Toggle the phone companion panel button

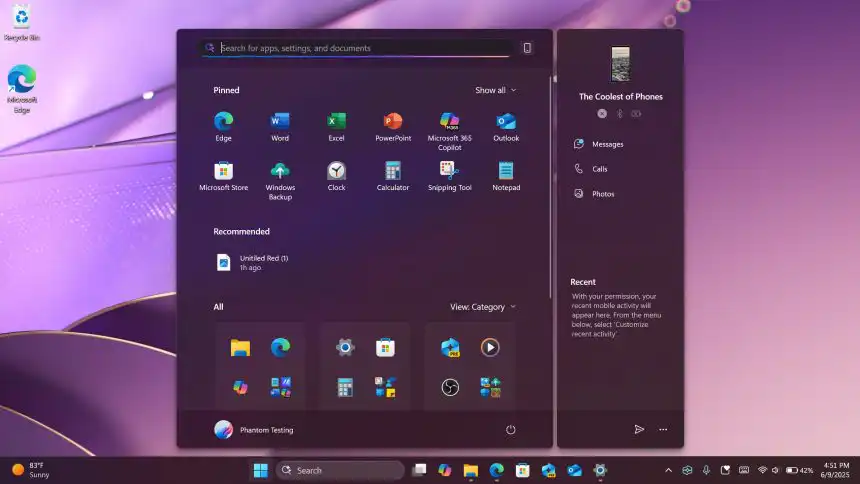527,48
